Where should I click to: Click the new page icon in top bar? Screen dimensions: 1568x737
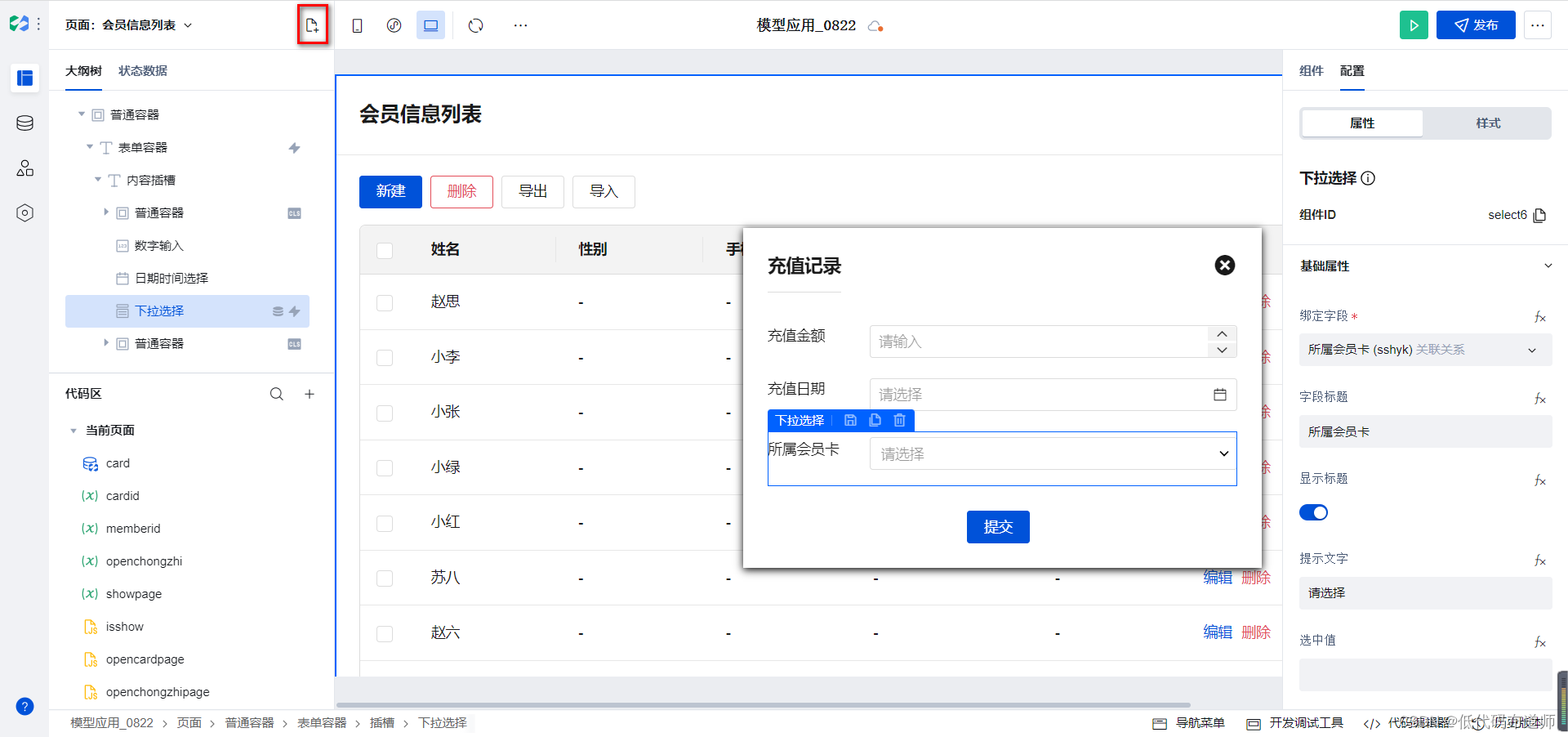pyautogui.click(x=312, y=25)
